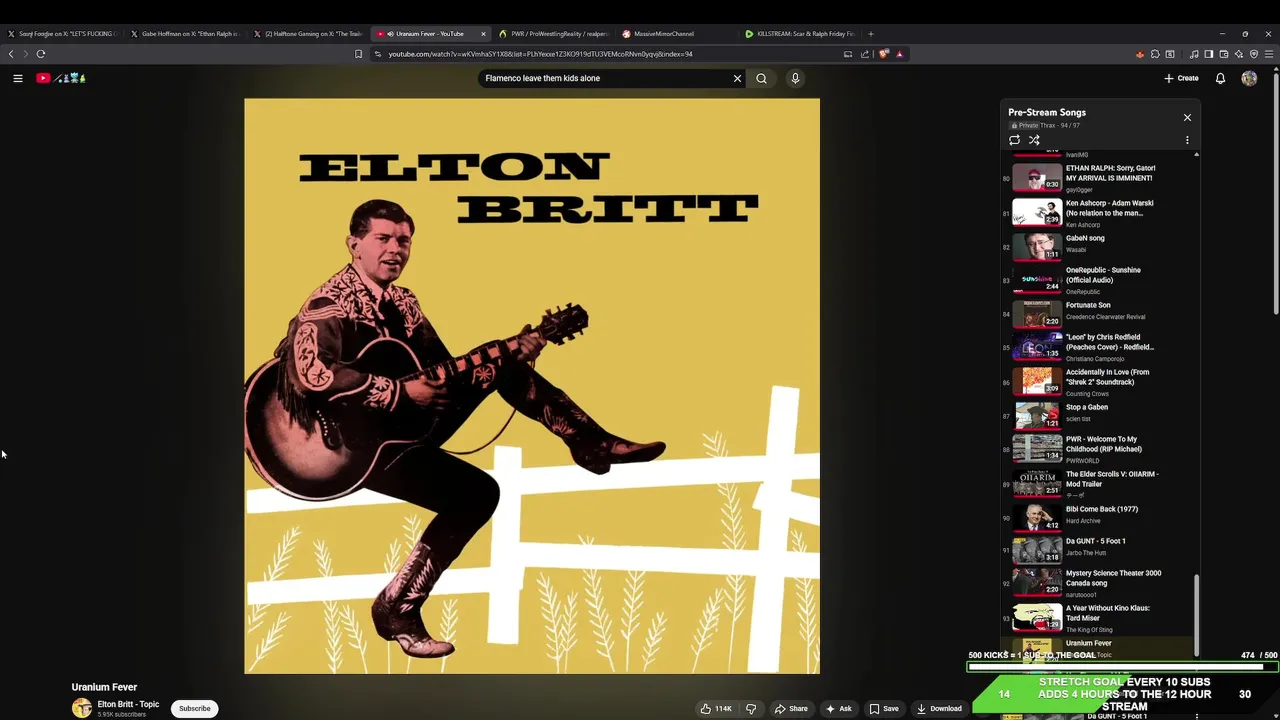The image size is (1280, 720).
Task: Toggle playlist shuffle
Action: (1034, 140)
